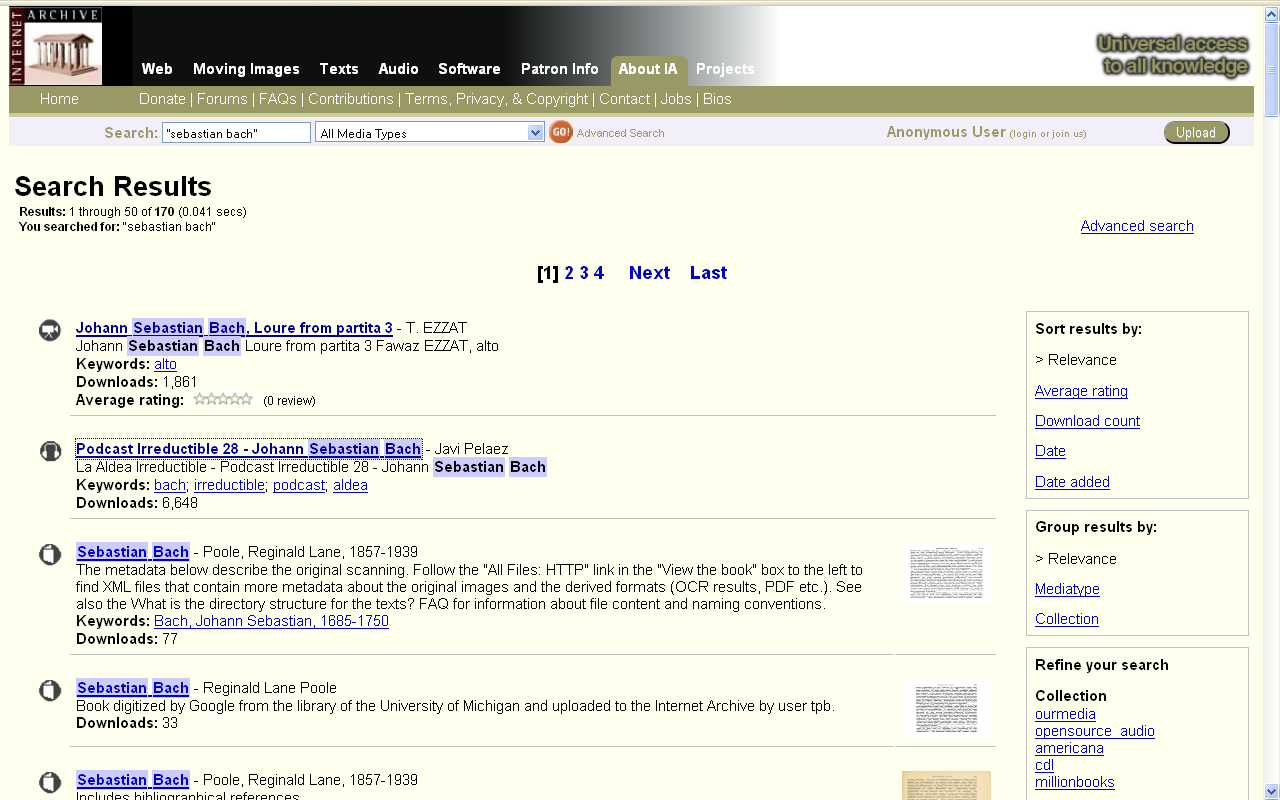Group results by Mediatype
Image resolution: width=1280 pixels, height=800 pixels.
(x=1067, y=589)
